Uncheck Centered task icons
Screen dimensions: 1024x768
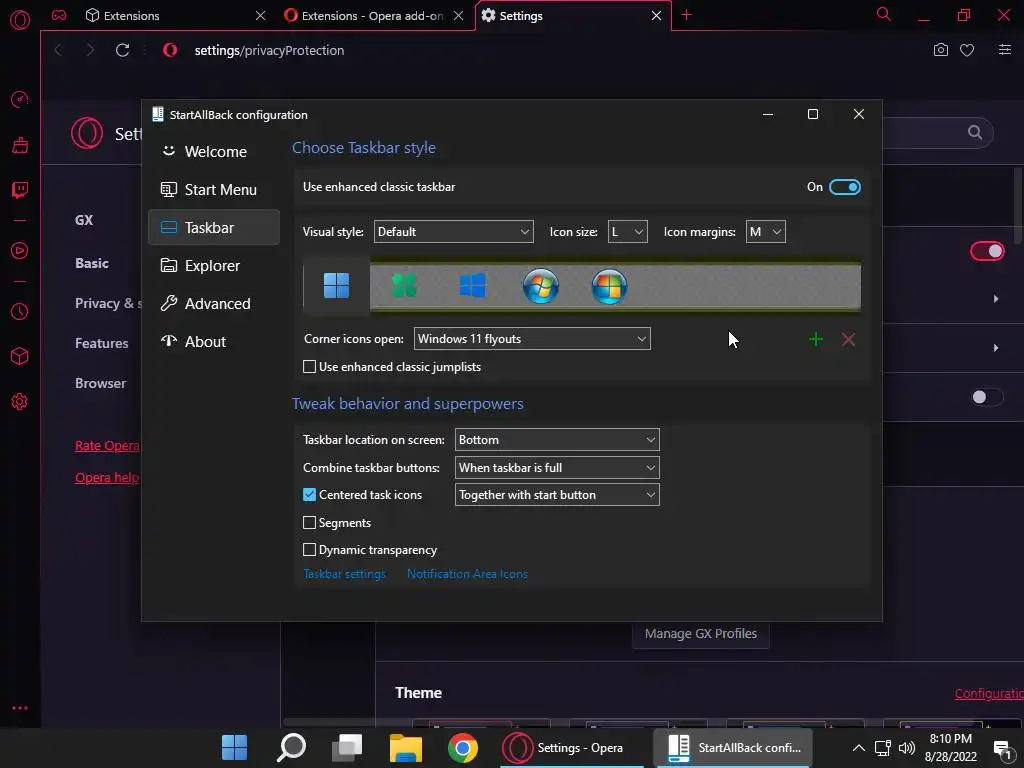pyautogui.click(x=310, y=495)
